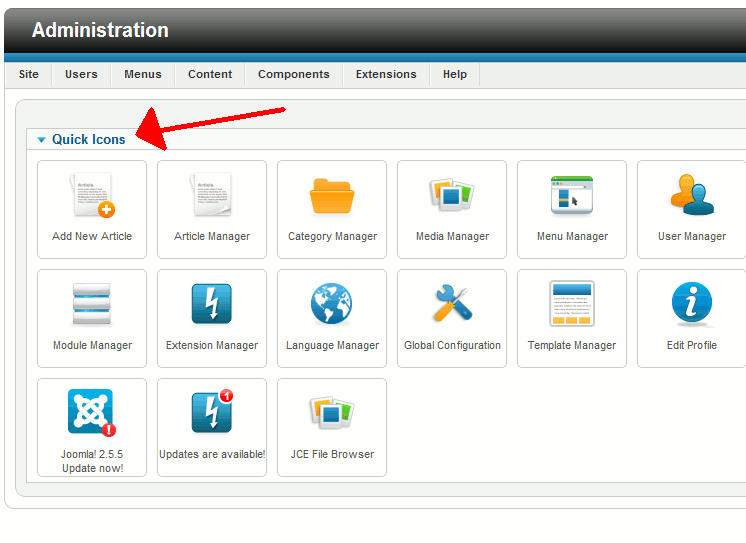Open the Language Manager globe icon
The width and height of the screenshot is (746, 543).
pyautogui.click(x=332, y=305)
